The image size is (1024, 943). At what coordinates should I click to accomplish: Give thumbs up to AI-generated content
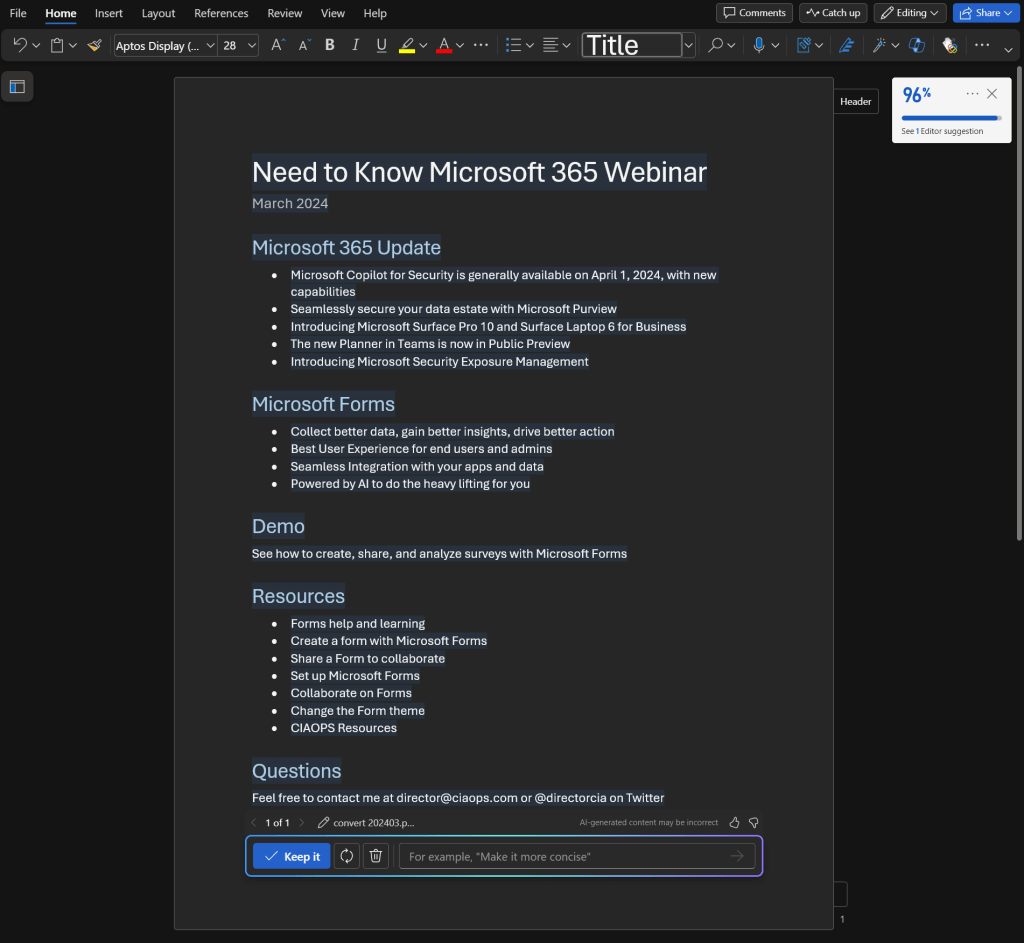735,822
